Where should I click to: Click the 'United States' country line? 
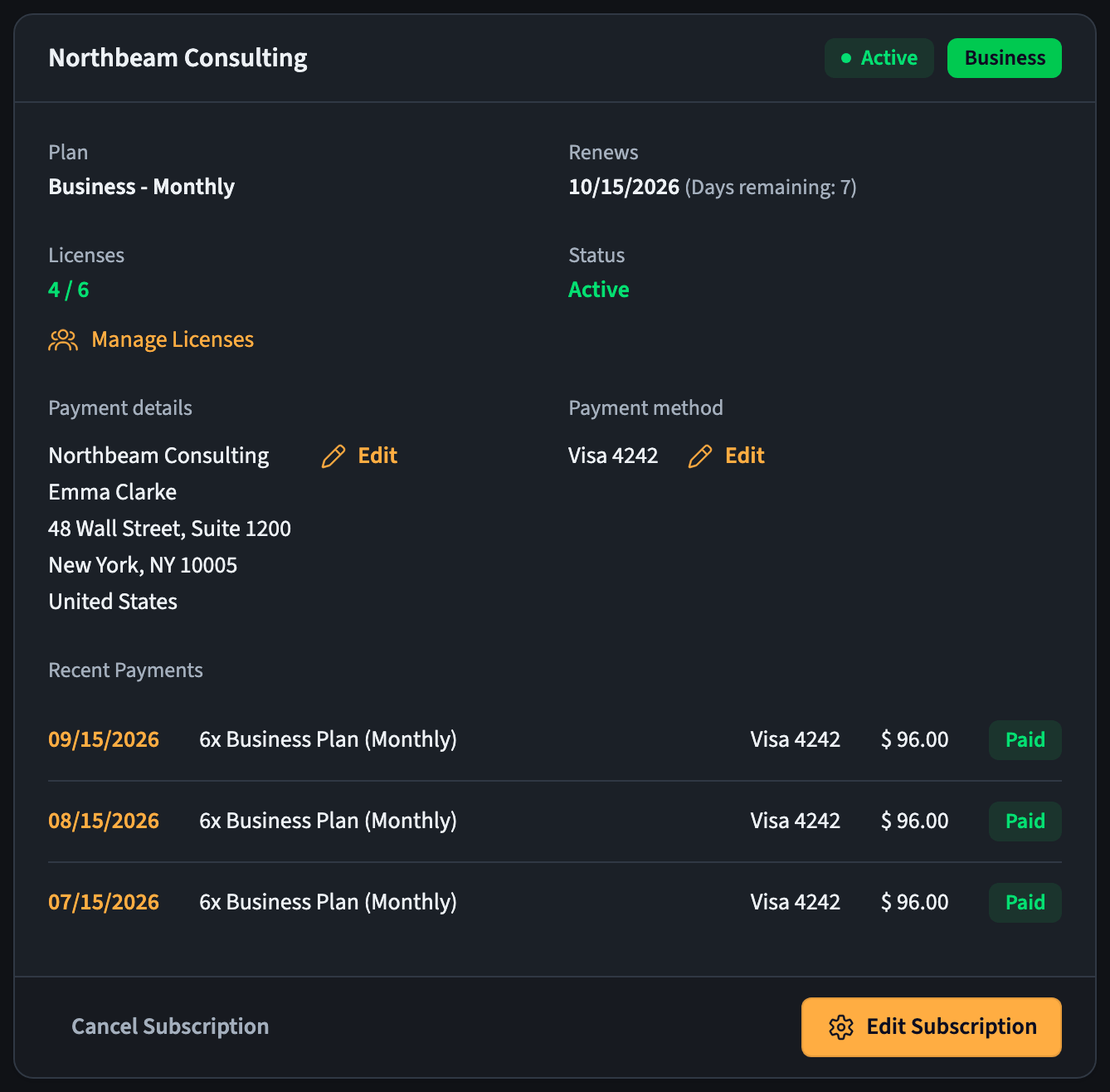point(113,602)
